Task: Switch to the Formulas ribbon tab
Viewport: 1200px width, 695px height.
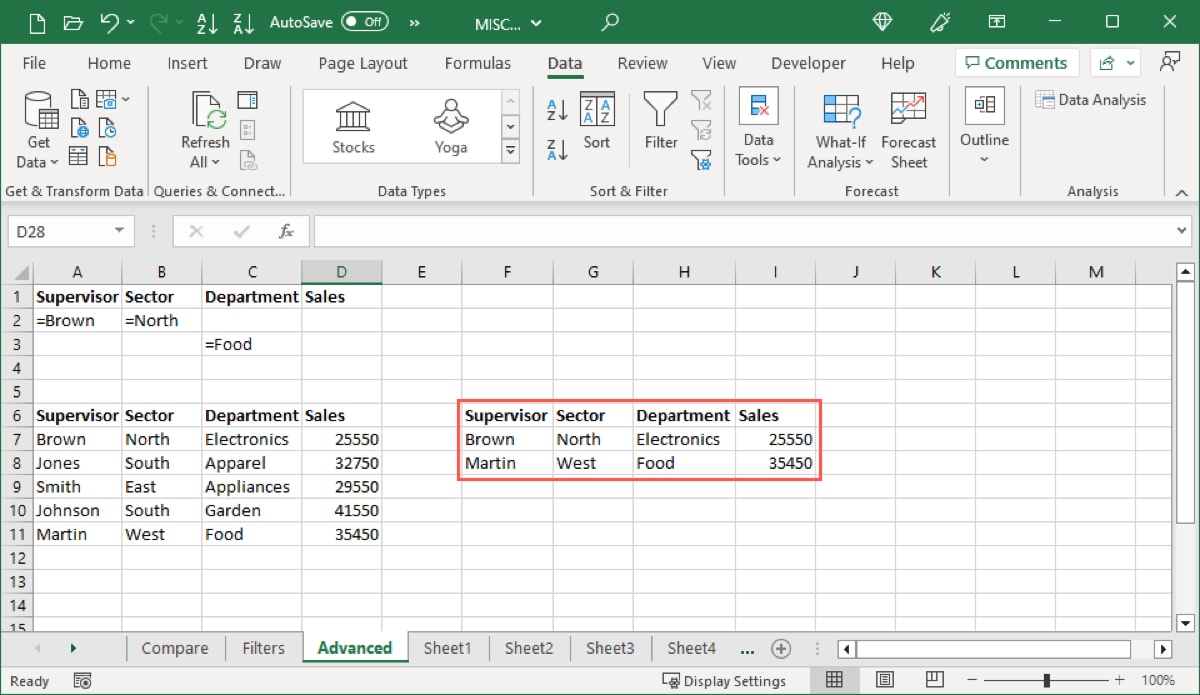Action: point(478,63)
